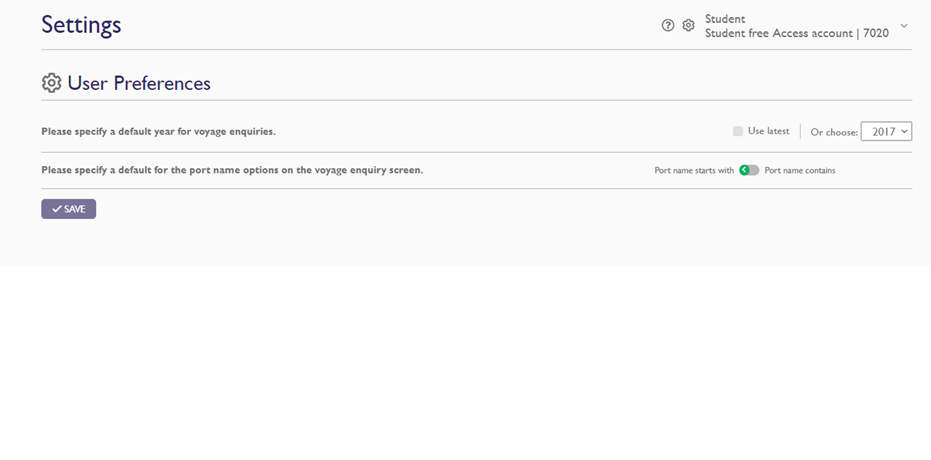Select the 'Port name starts with' label
This screenshot has width=931, height=460.
click(694, 170)
